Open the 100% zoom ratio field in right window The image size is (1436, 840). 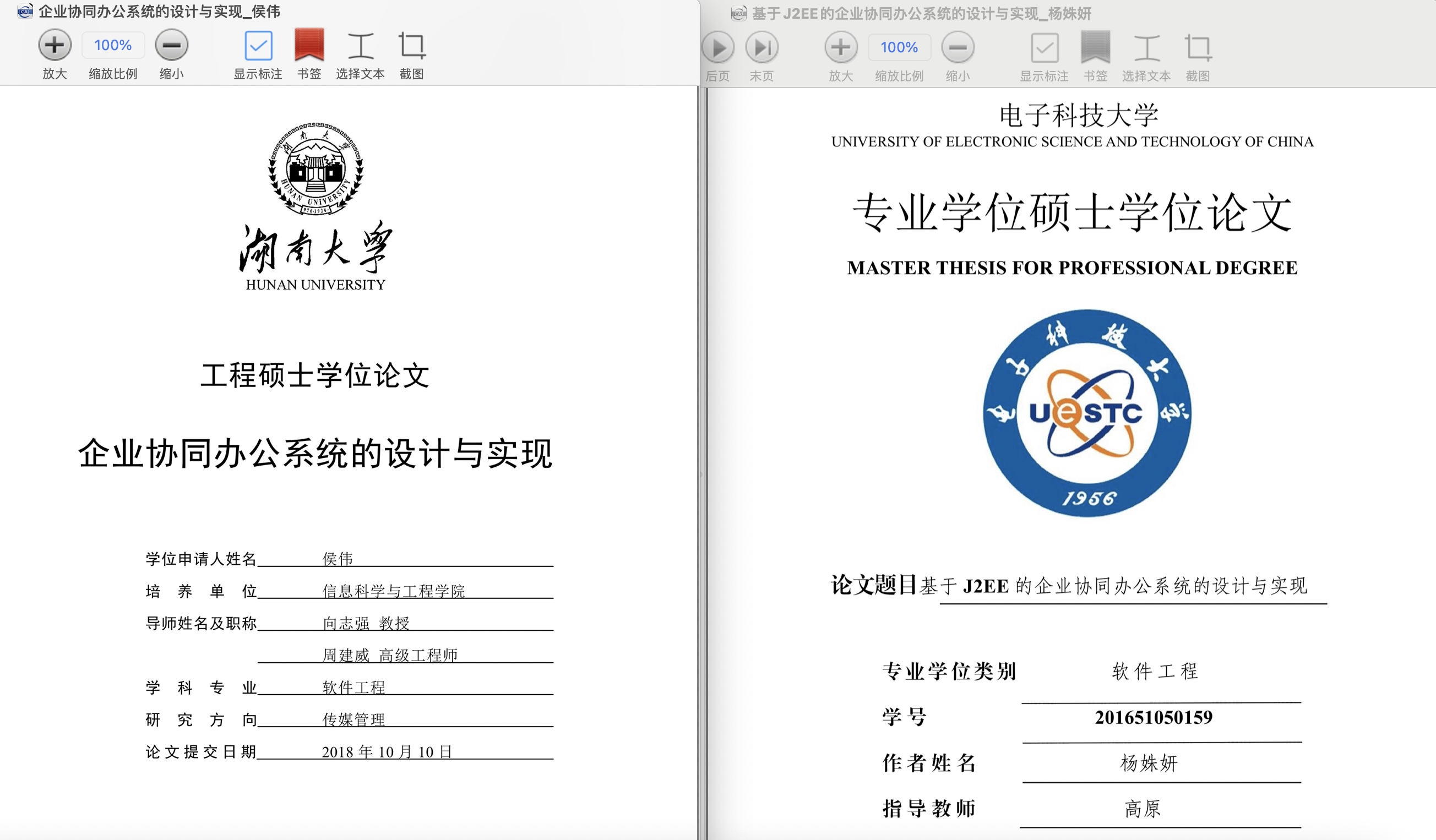click(899, 47)
